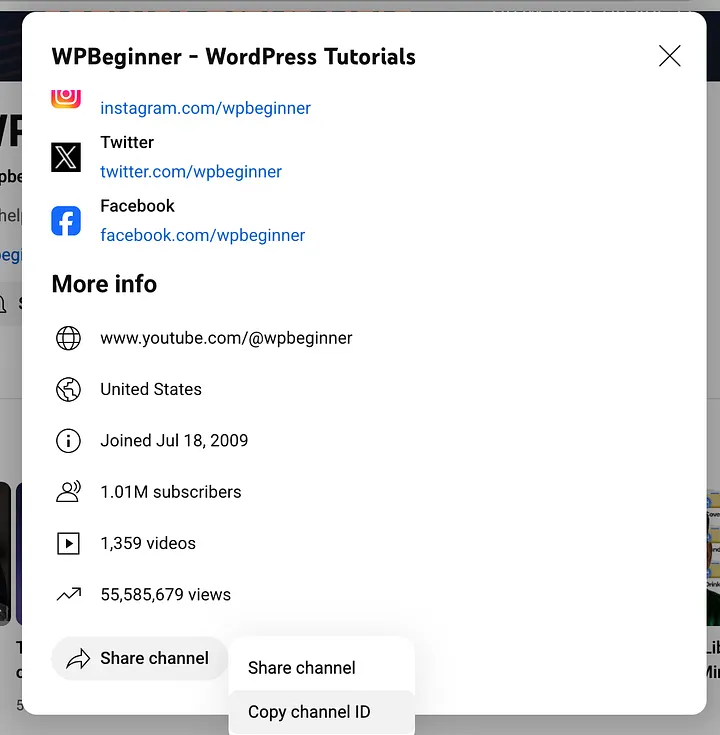Screen dimensions: 720x735
Task: Click the 55,585,679 views text
Action: coord(165,595)
